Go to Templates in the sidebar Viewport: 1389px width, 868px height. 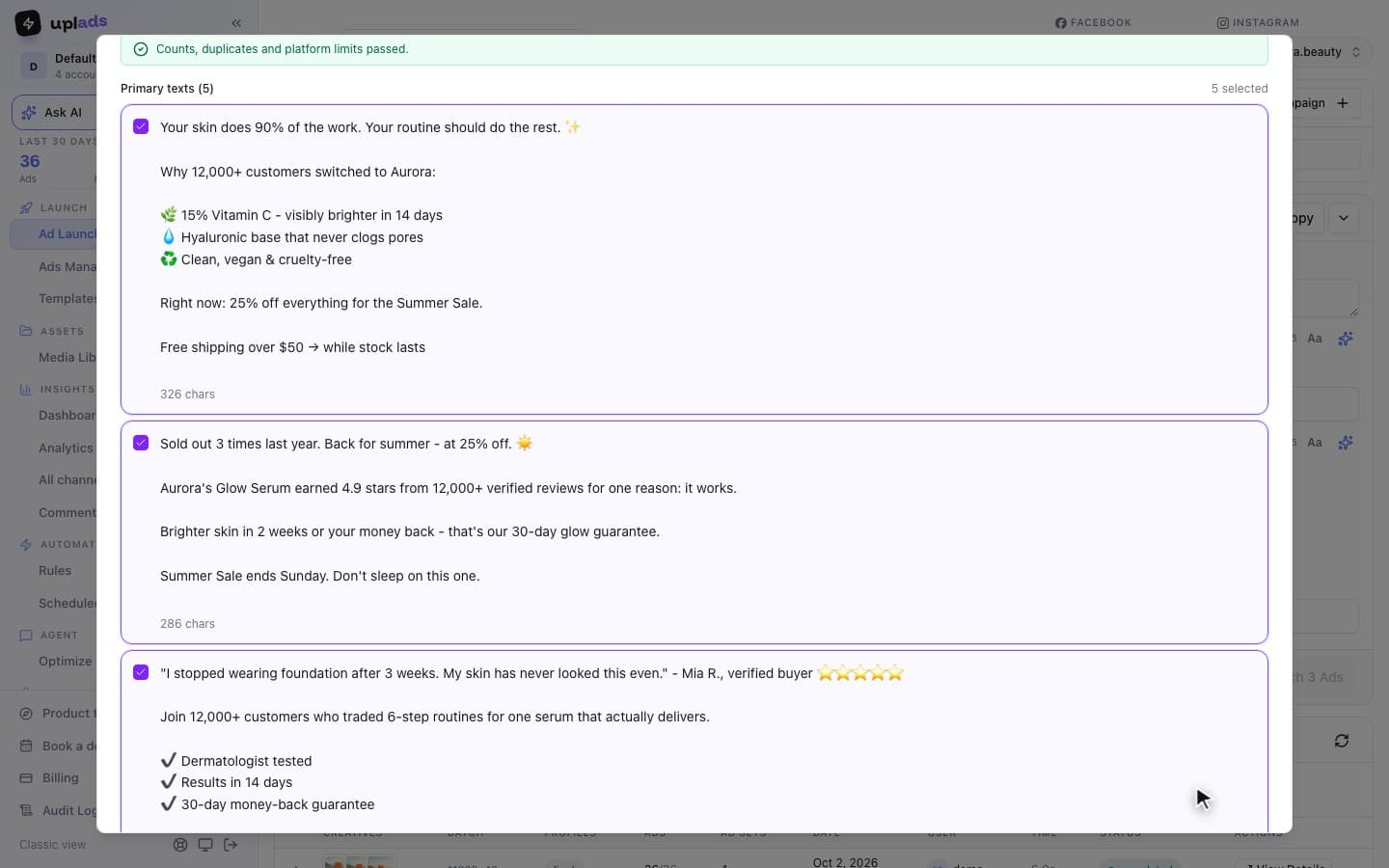[x=68, y=299]
